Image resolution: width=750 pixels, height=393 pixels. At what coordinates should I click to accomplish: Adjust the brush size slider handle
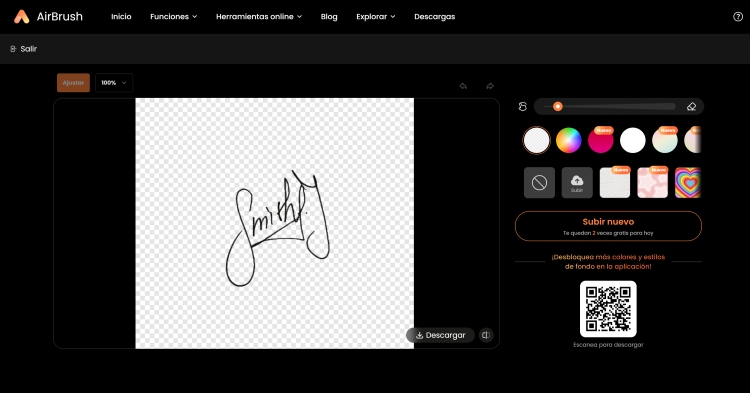557,106
